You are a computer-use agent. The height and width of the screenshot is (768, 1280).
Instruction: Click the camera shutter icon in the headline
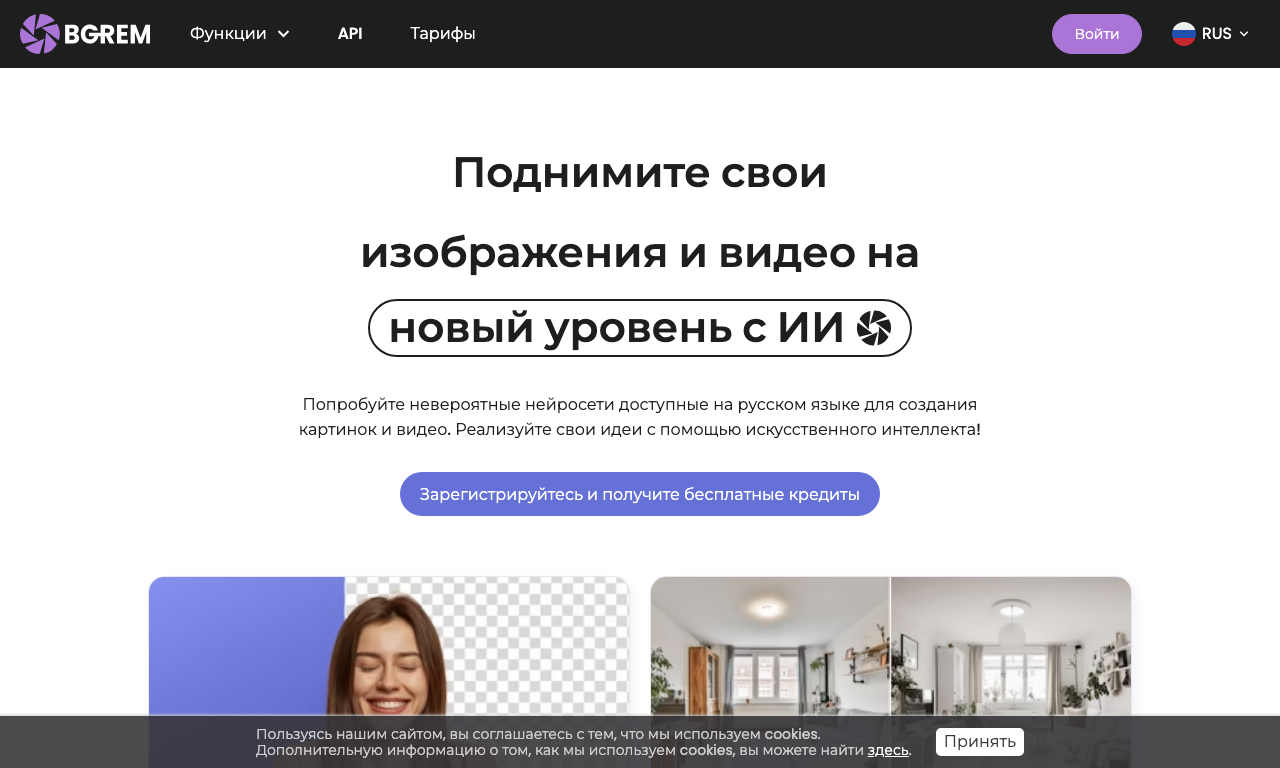(874, 328)
